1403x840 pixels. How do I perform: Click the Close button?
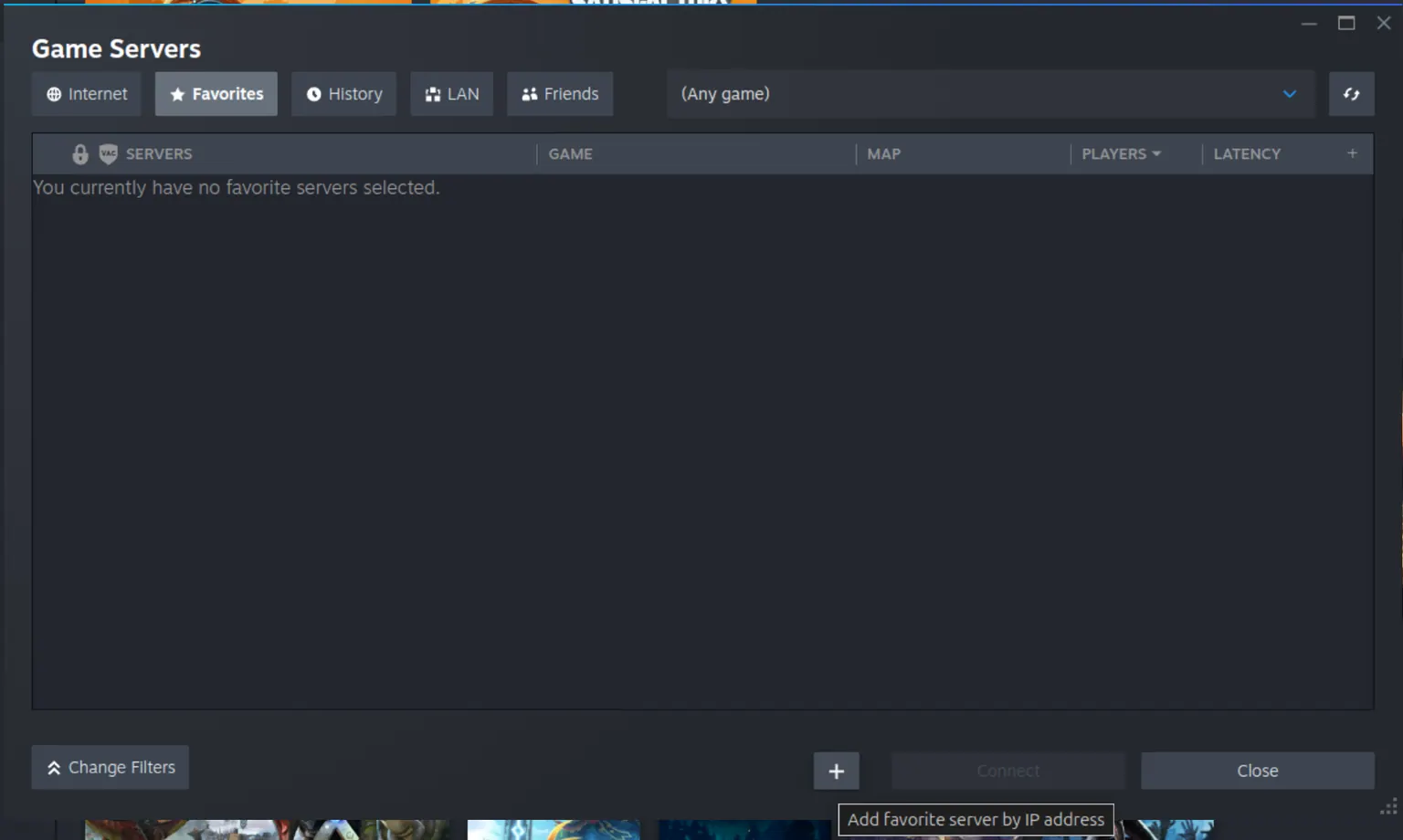[1257, 771]
